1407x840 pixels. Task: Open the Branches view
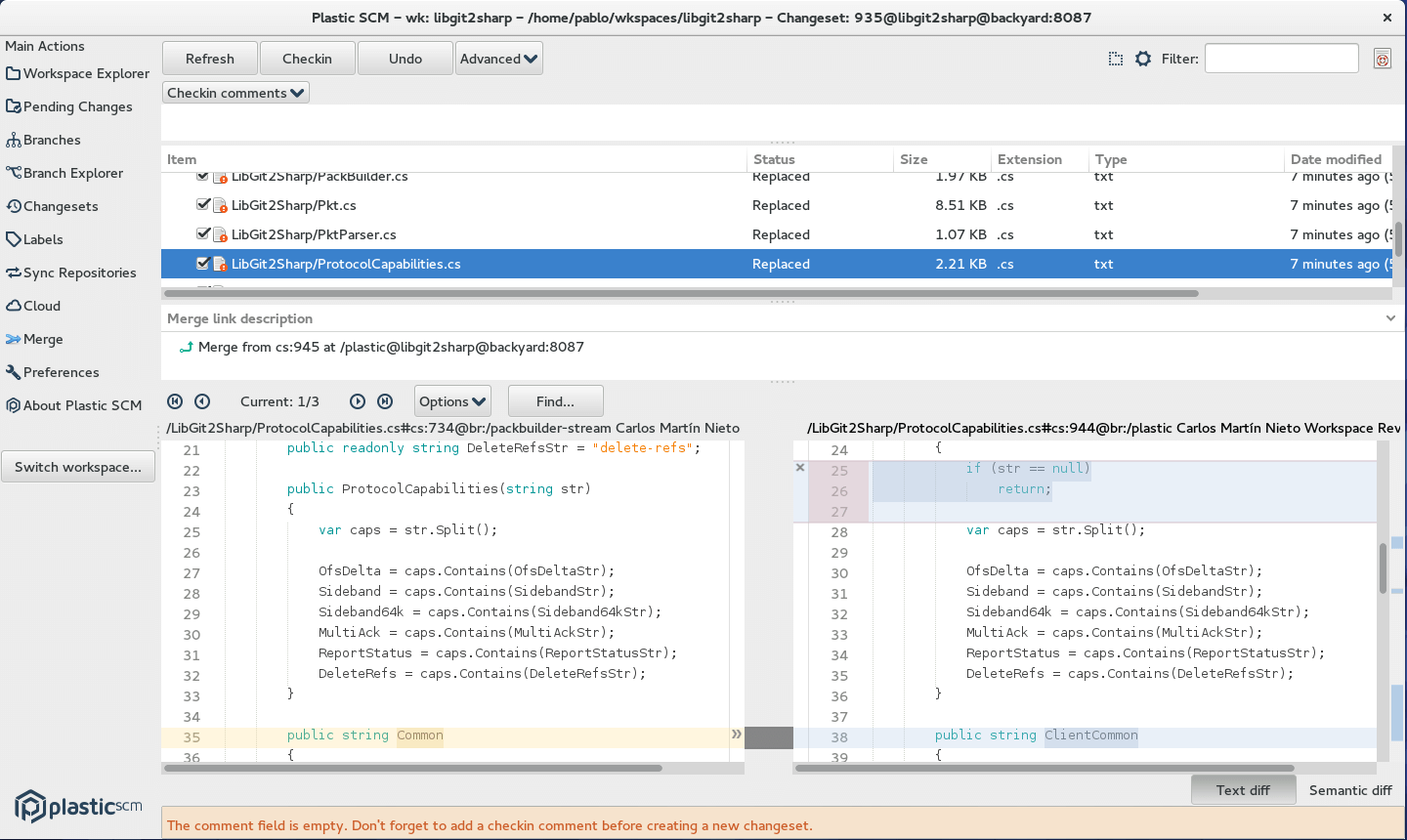click(44, 140)
